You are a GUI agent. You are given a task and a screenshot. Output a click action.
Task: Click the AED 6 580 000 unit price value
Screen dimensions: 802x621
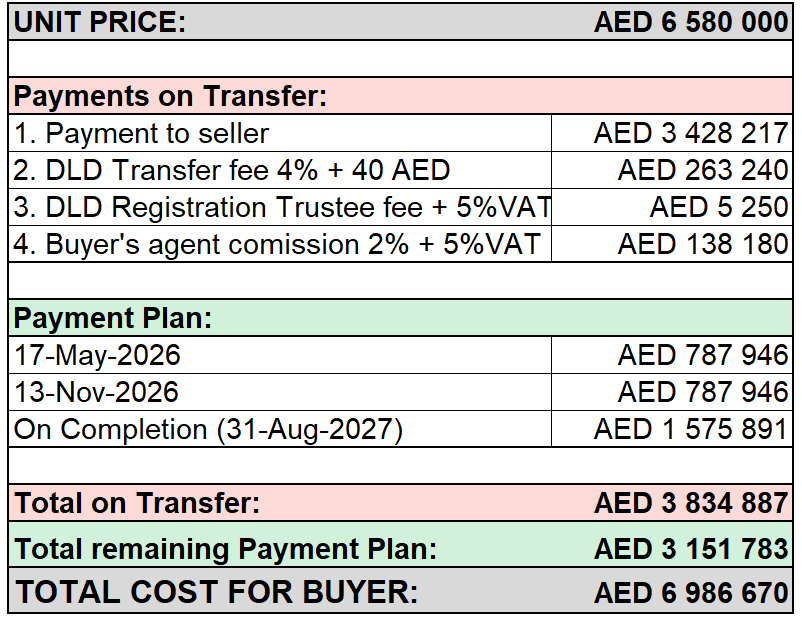pyautogui.click(x=690, y=23)
